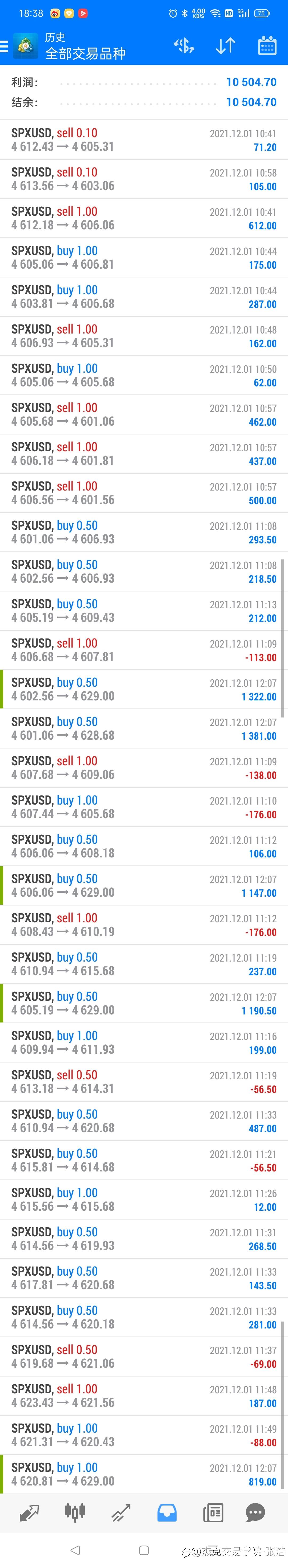The image size is (288, 1568).
Task: Tap the currency symbol filter icon
Action: [x=183, y=46]
